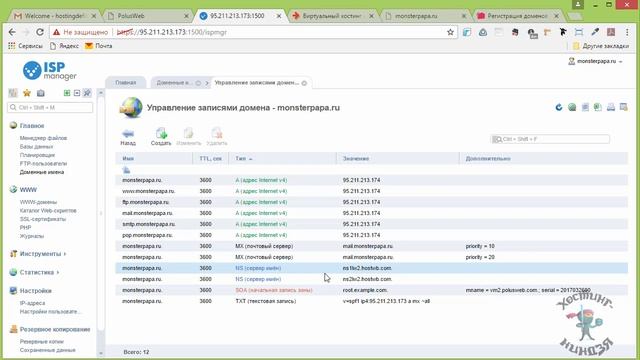Close the Управление записями домена tab

point(304,83)
